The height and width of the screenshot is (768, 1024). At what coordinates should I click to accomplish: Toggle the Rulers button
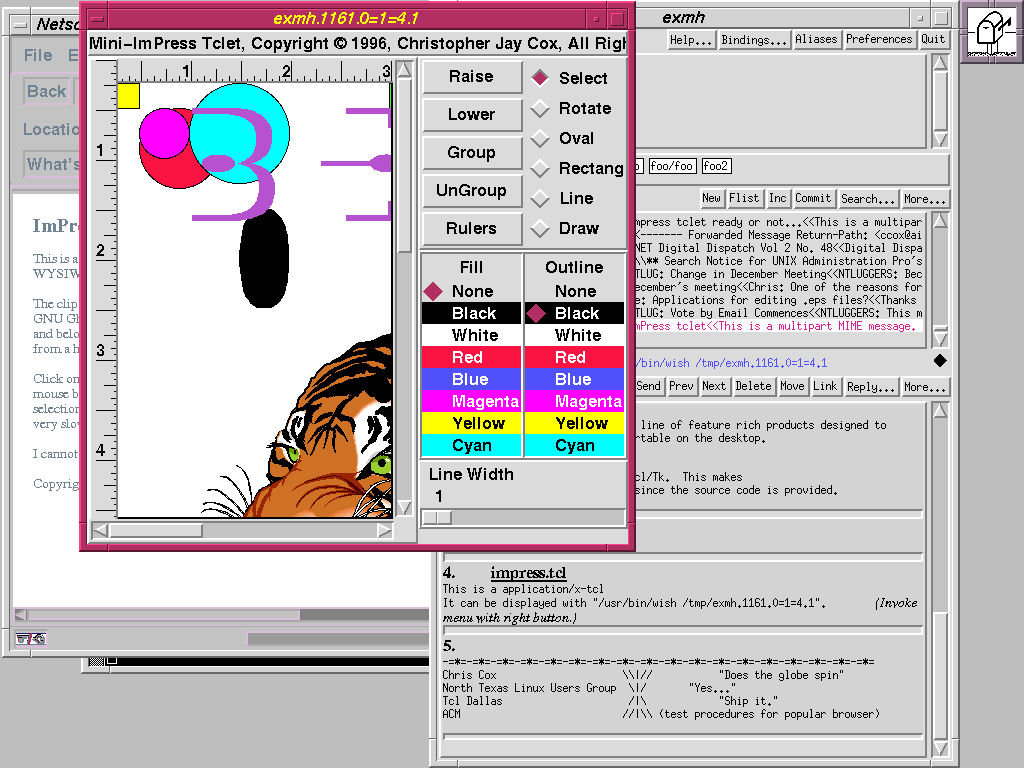point(472,229)
